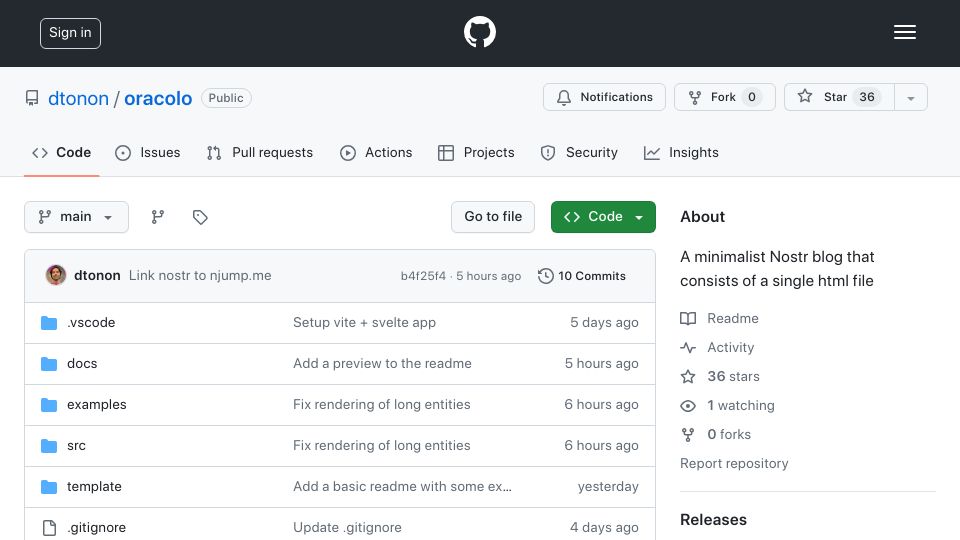The image size is (960, 540).
Task: Open the 10 Commits history link
Action: pos(582,276)
